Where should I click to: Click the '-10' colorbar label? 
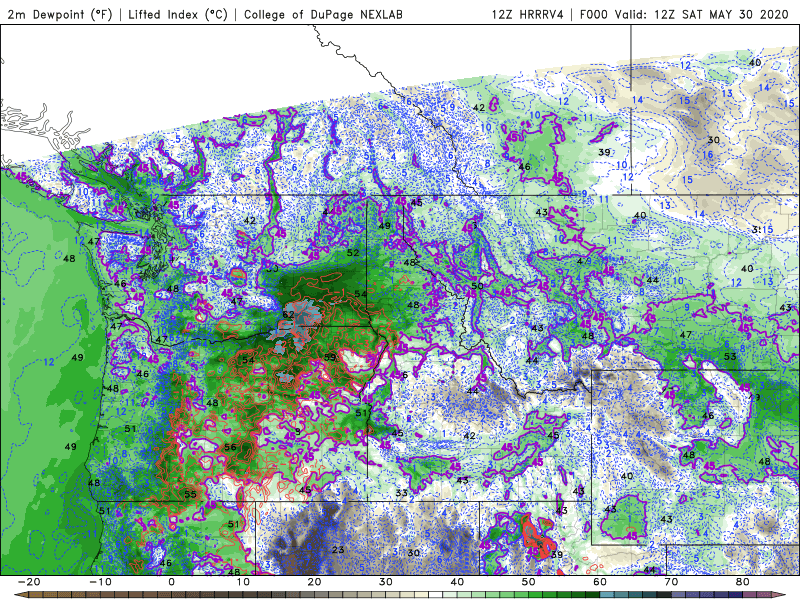point(99,582)
